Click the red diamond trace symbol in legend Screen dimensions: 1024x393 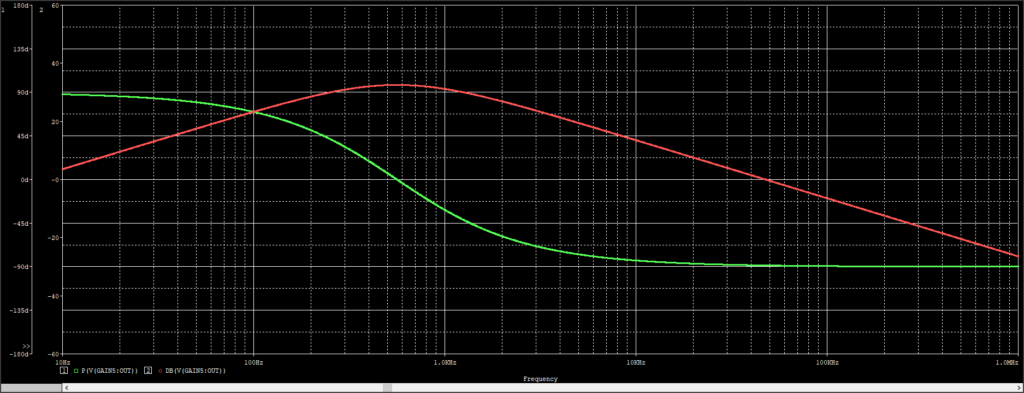click(x=160, y=371)
